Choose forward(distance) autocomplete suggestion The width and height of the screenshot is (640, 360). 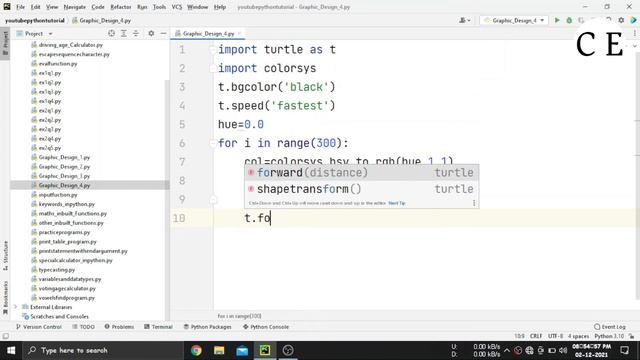coord(362,173)
